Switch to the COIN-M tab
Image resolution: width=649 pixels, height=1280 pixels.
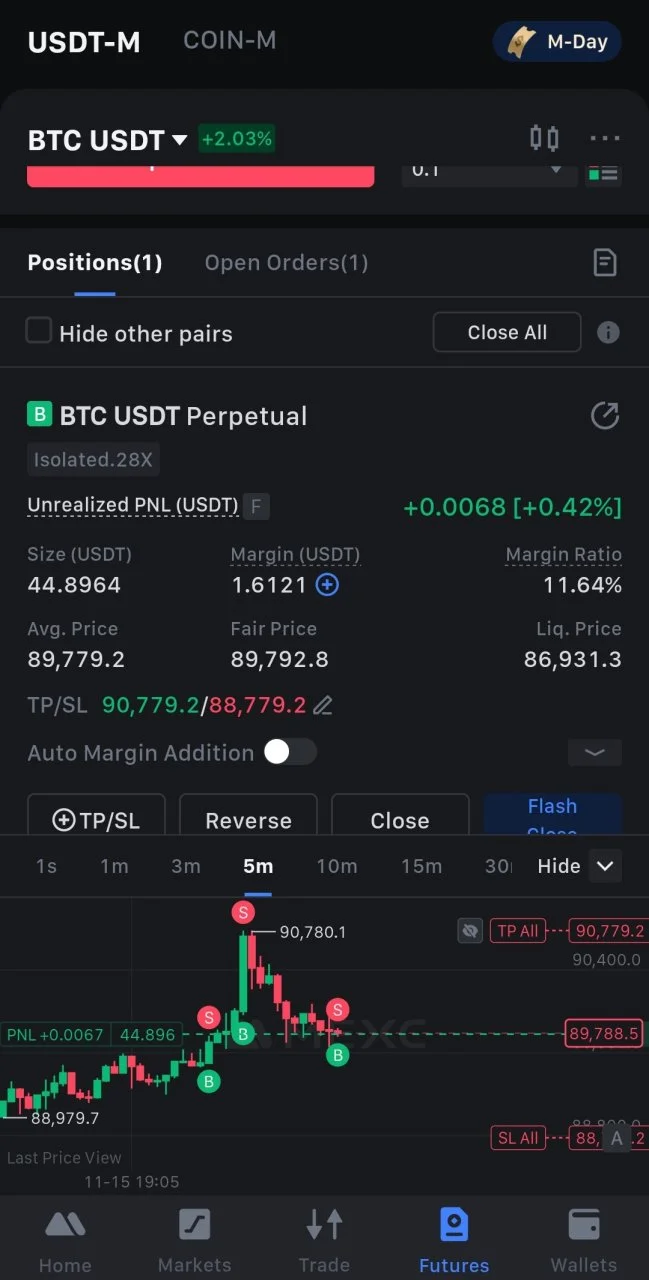pyautogui.click(x=230, y=41)
